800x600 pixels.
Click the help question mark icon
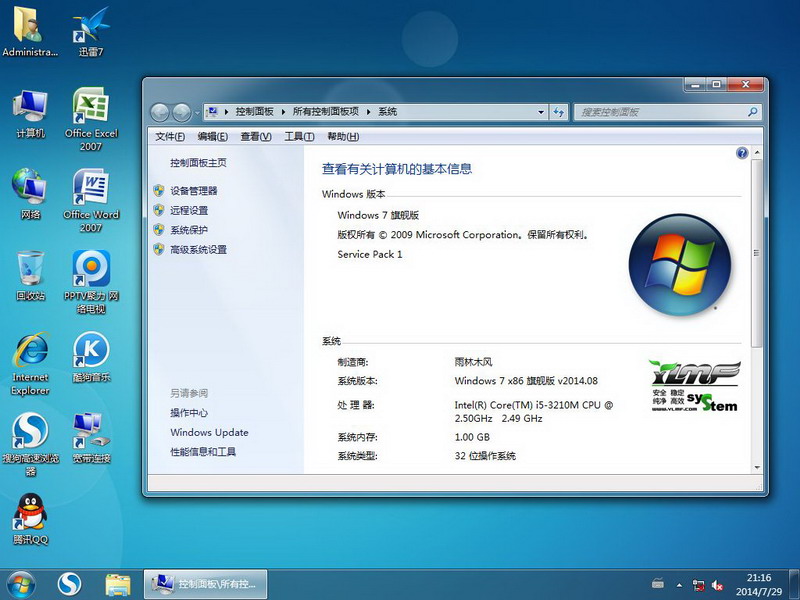coord(742,153)
